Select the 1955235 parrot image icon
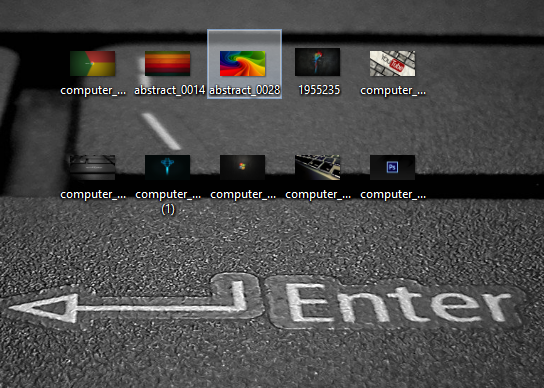Viewport: 544px width, 388px height. (317, 62)
